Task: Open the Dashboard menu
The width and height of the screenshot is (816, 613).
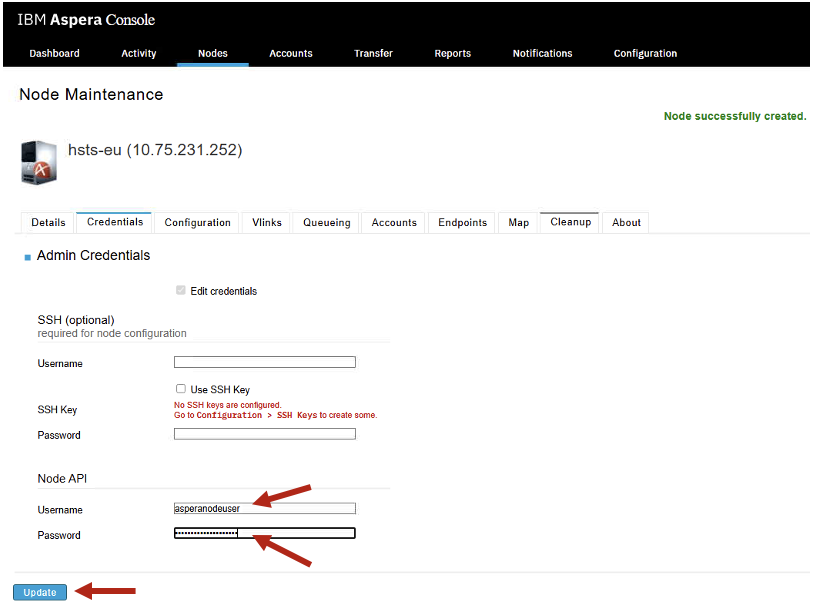Action: [54, 53]
